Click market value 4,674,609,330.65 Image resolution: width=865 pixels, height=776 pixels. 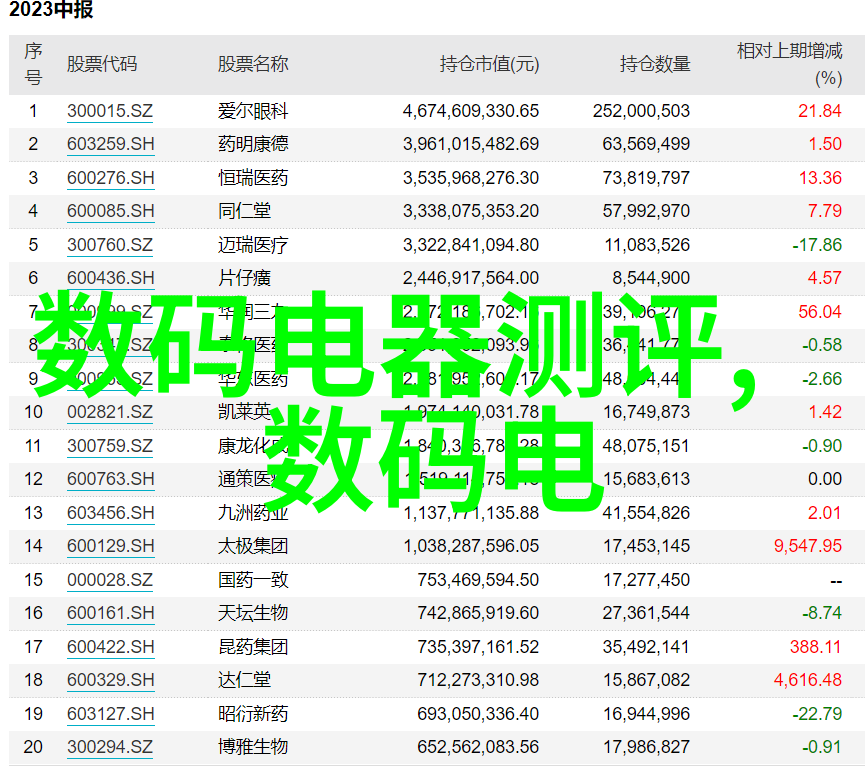(471, 111)
